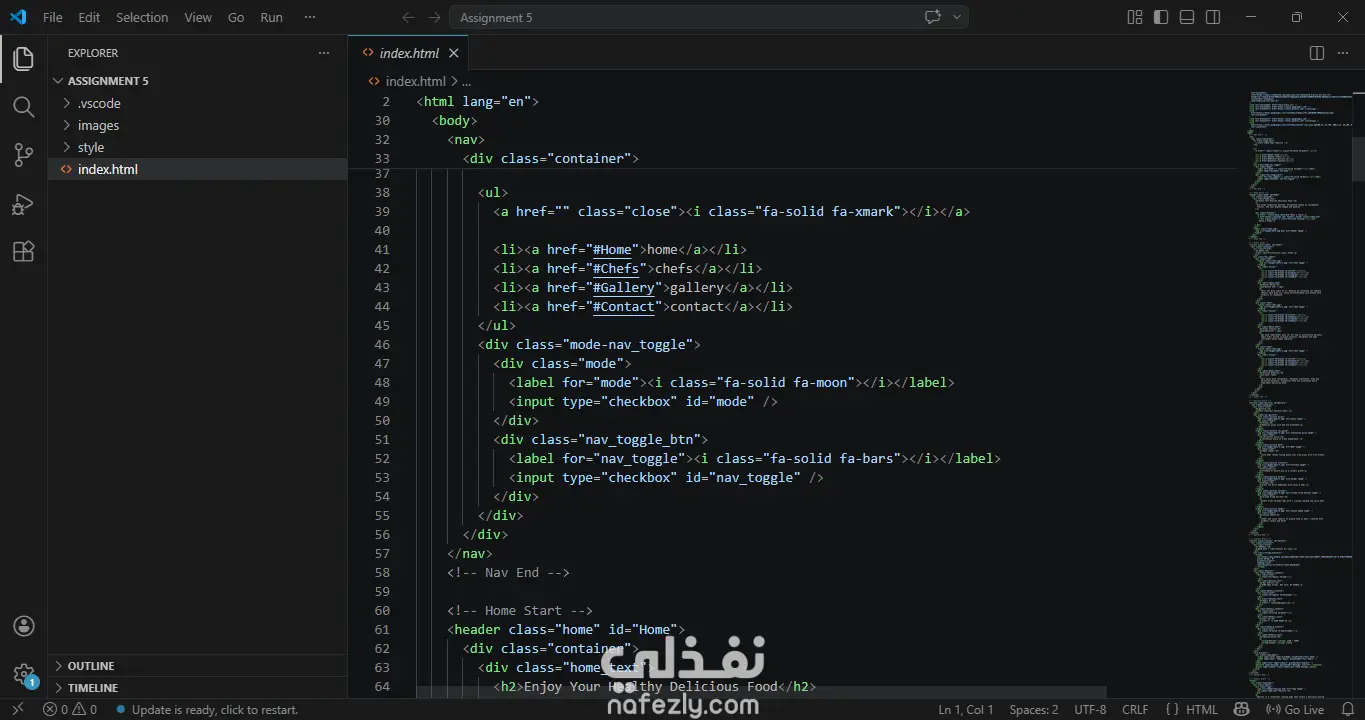Click the Ln 1, Col 1 indicator
The height and width of the screenshot is (720, 1365).
pyautogui.click(x=966, y=709)
